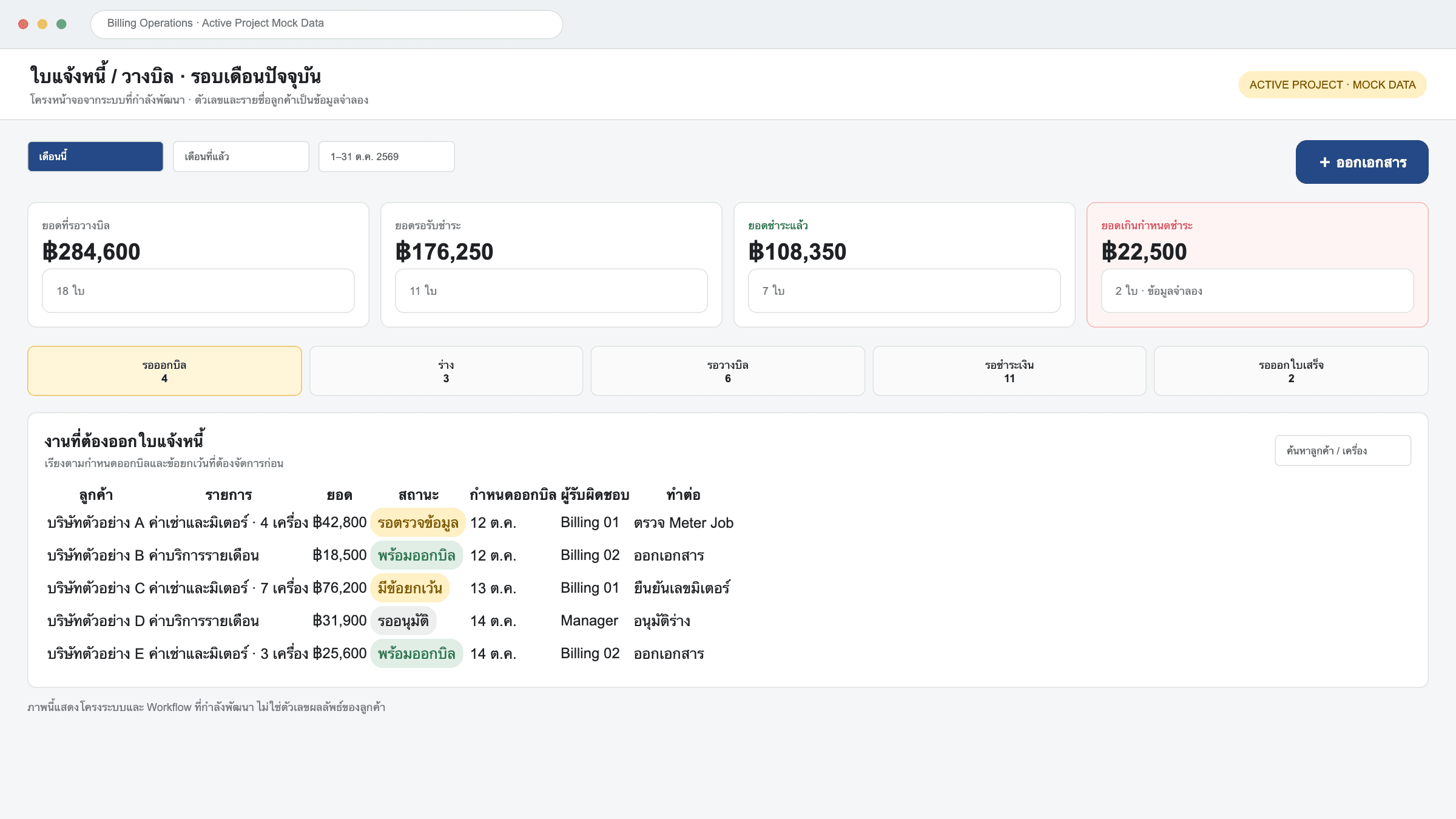
Task: Select the เดือนที่แล้ว period button
Action: [241, 157]
